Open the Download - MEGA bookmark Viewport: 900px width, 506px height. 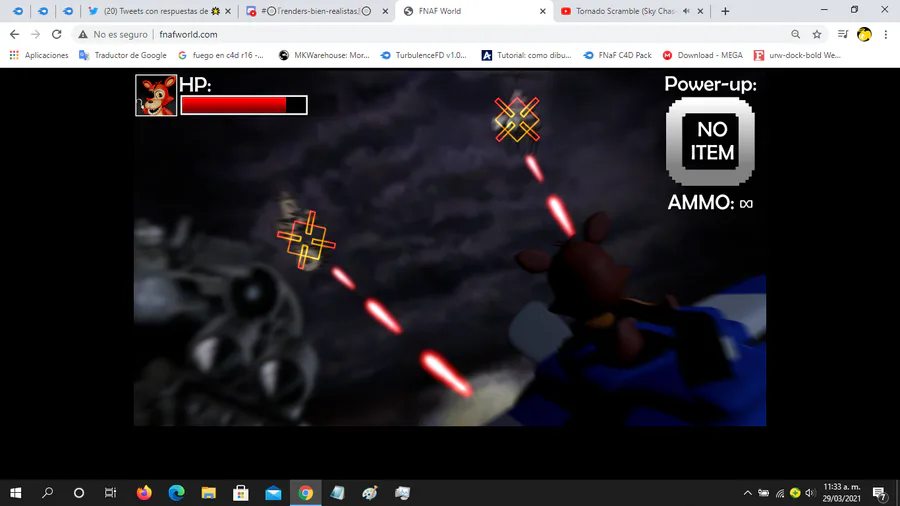pos(703,55)
